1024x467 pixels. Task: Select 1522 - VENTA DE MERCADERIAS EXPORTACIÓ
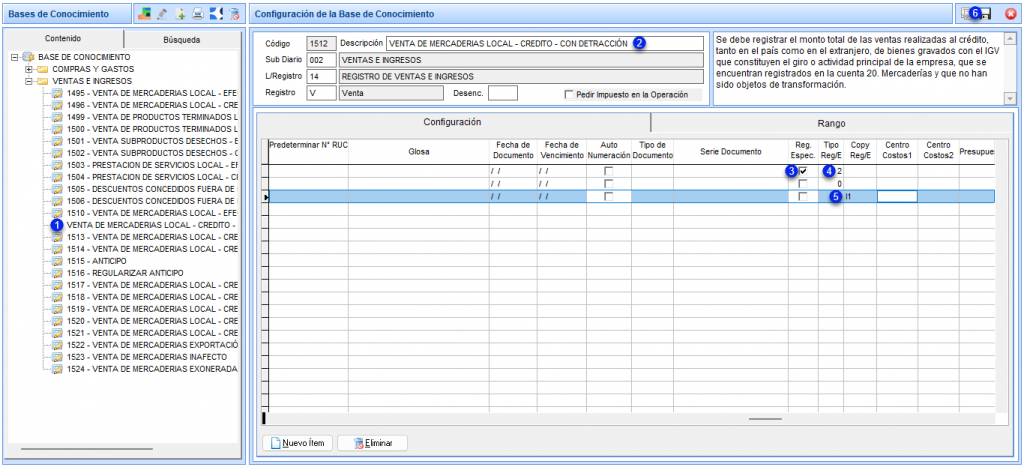[152, 345]
